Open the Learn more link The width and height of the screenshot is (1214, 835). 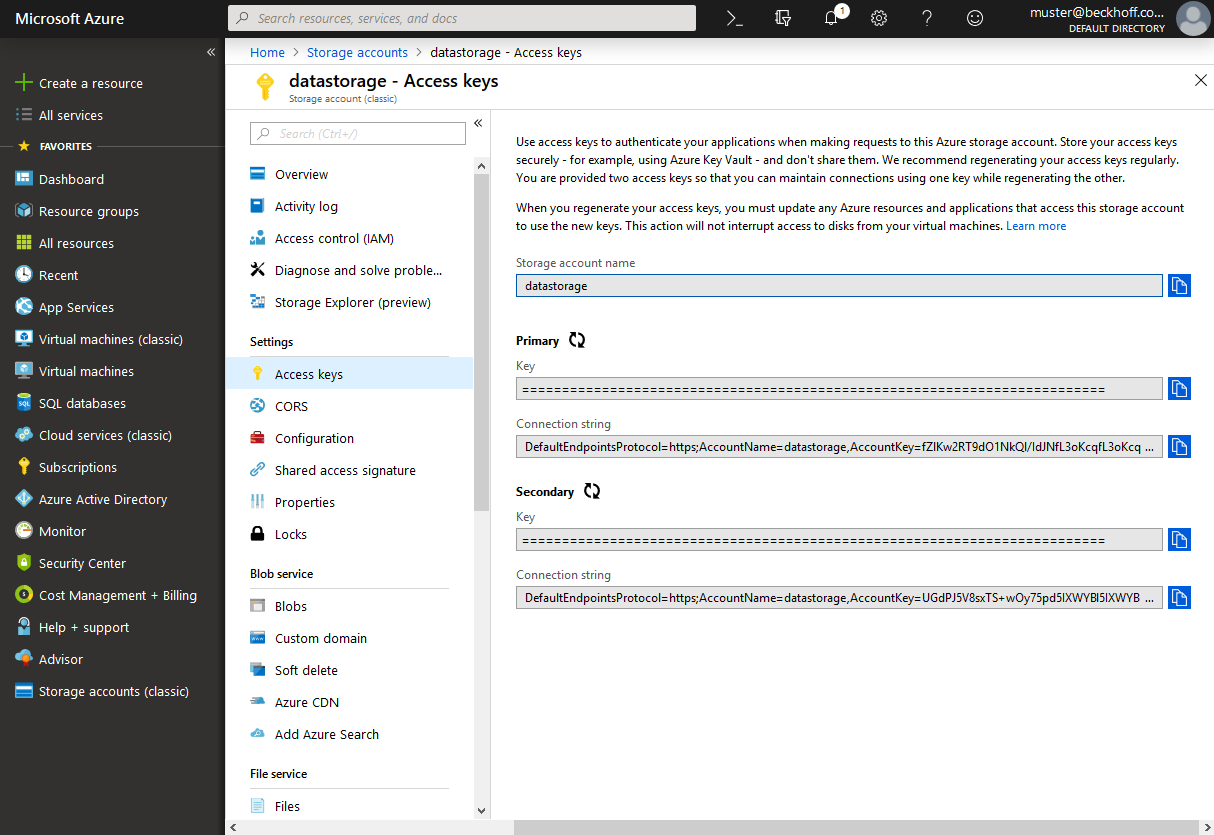click(x=1036, y=226)
